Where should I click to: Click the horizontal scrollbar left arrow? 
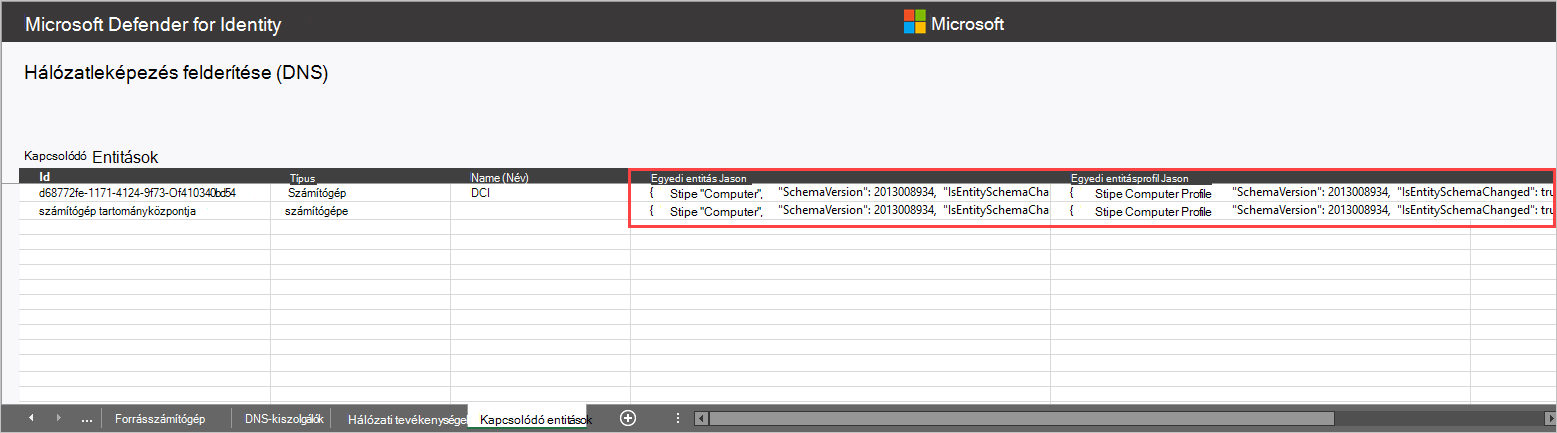(x=701, y=418)
